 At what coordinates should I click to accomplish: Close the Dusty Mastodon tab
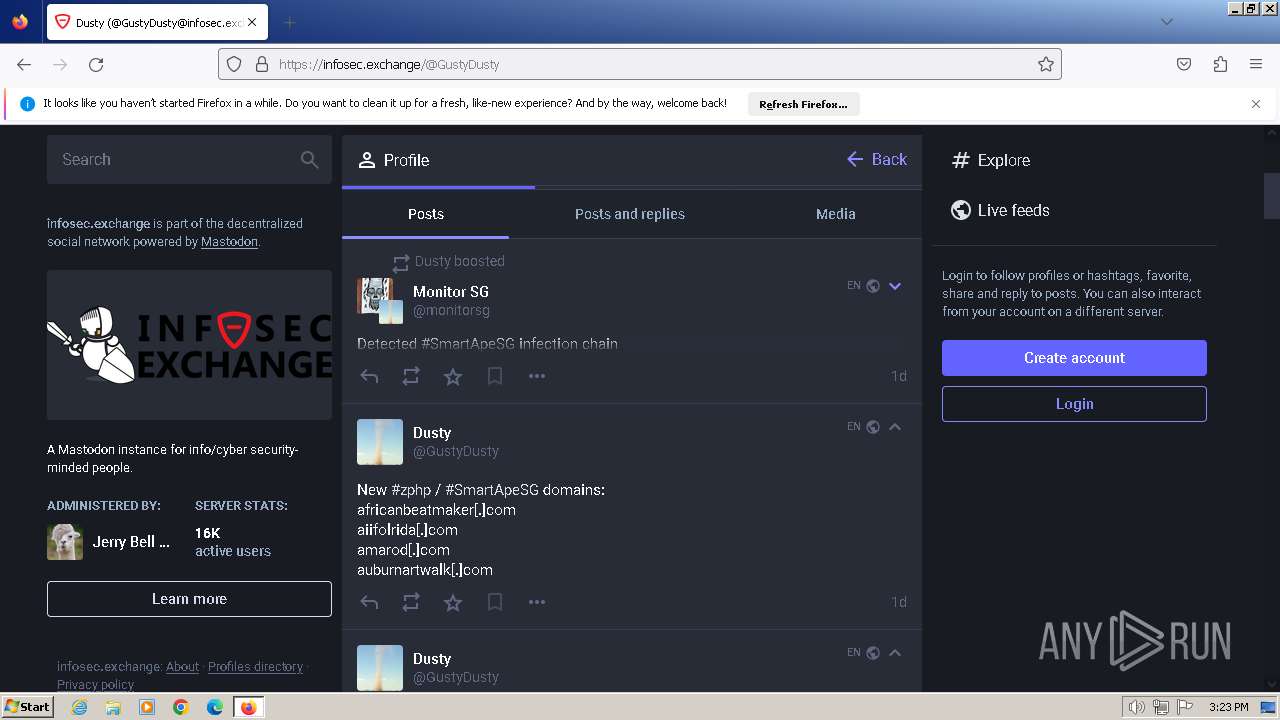[x=251, y=22]
